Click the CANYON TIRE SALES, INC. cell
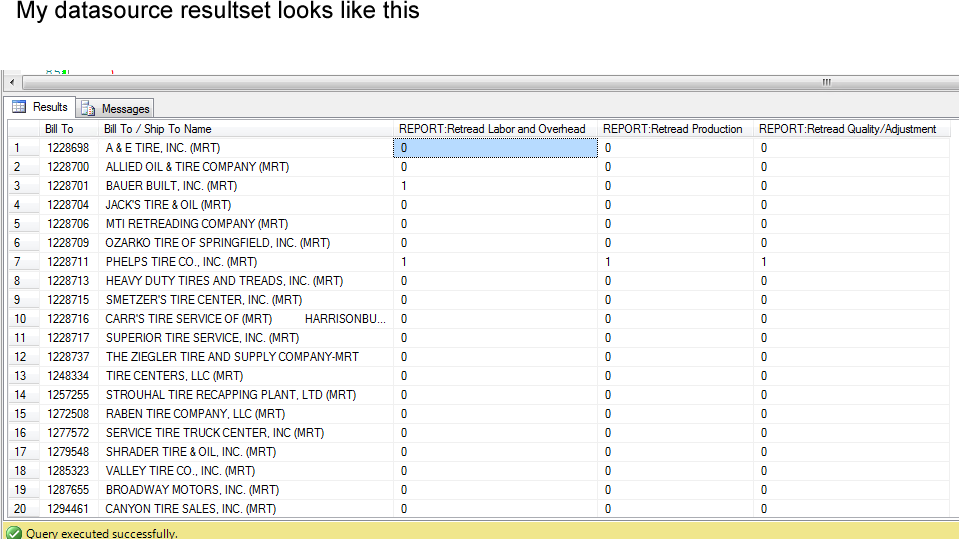 [x=246, y=509]
